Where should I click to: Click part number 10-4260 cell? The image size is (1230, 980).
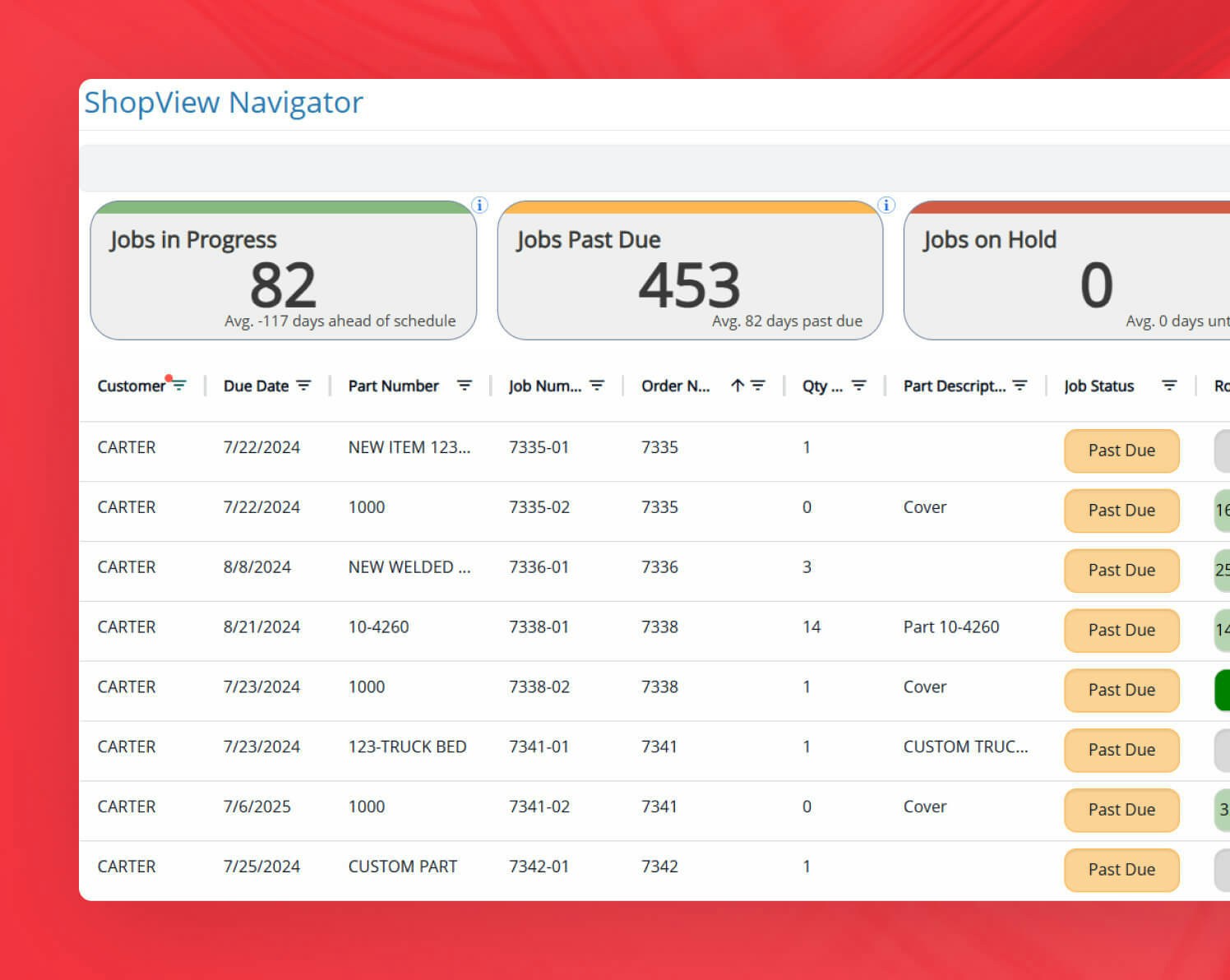pyautogui.click(x=378, y=627)
